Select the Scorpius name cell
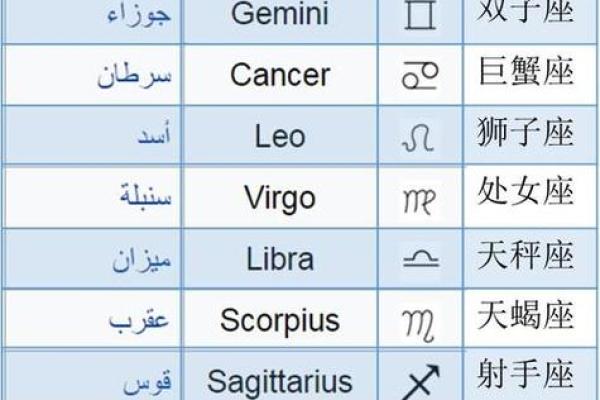The image size is (600, 400). tap(280, 319)
